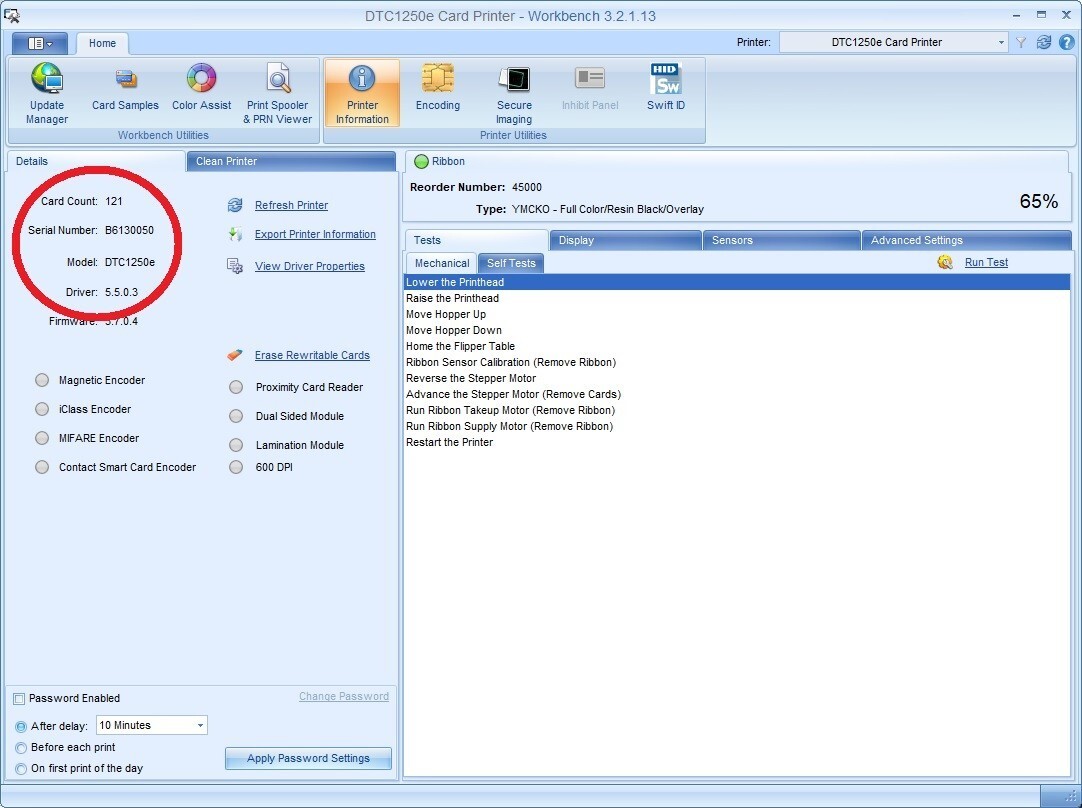The width and height of the screenshot is (1082, 808).
Task: Switch to the Clean Printer tab
Action: (290, 161)
